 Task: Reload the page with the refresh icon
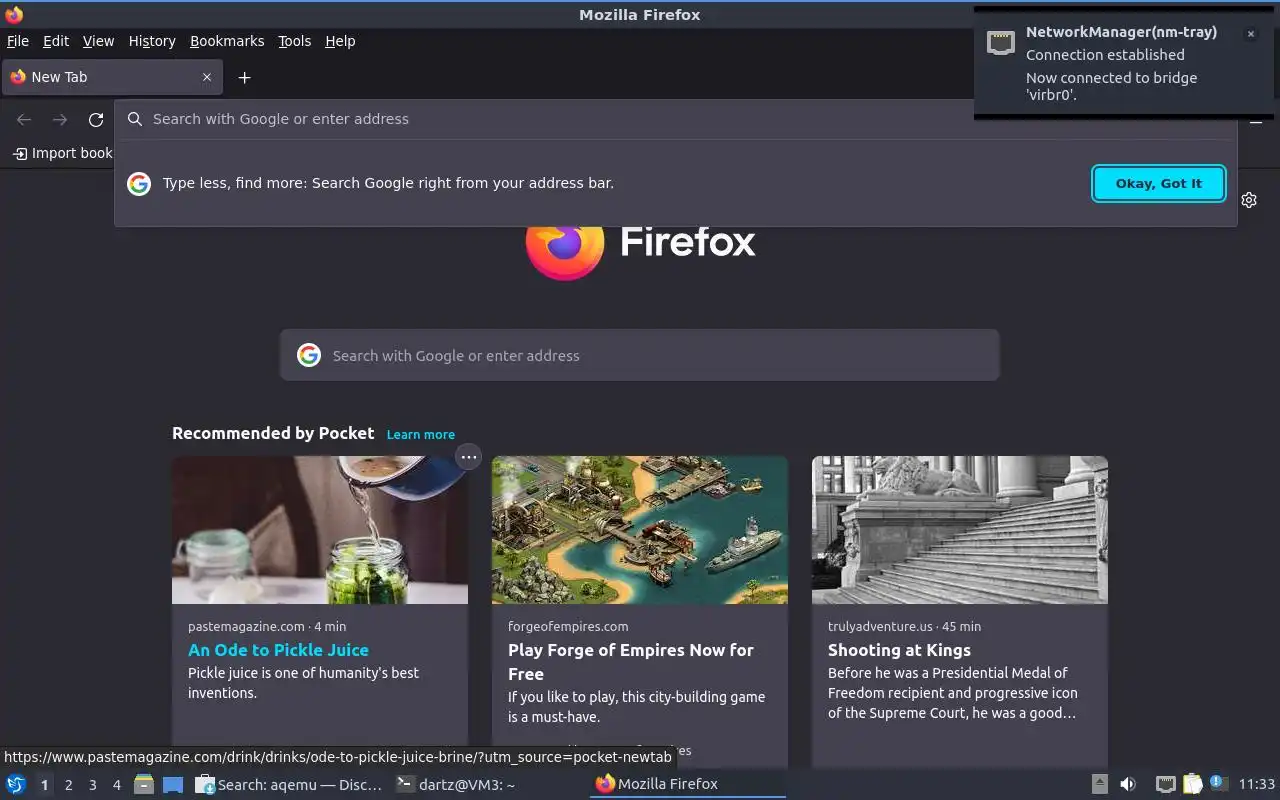coord(96,120)
